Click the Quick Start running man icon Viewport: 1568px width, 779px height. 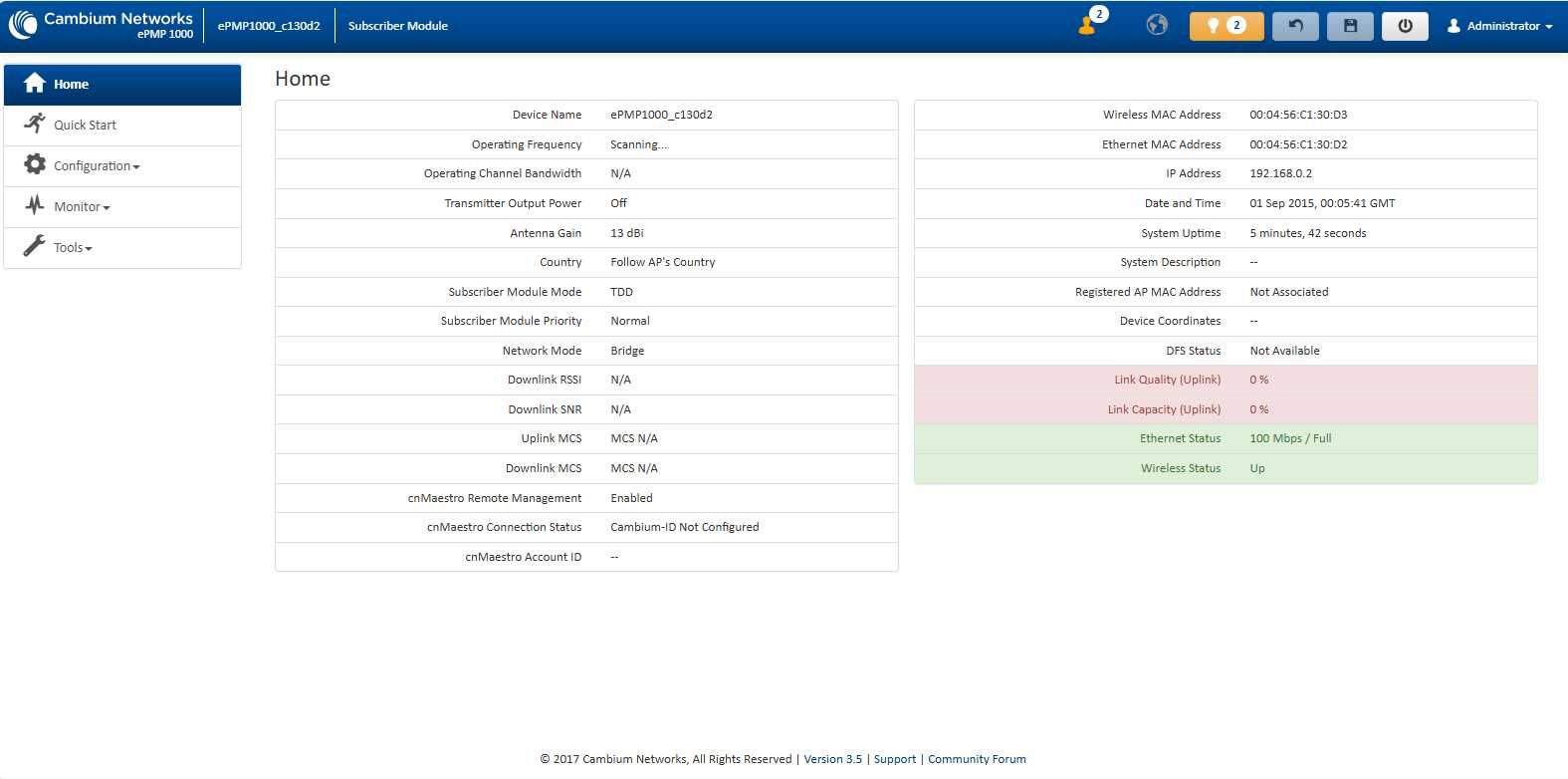coord(35,124)
